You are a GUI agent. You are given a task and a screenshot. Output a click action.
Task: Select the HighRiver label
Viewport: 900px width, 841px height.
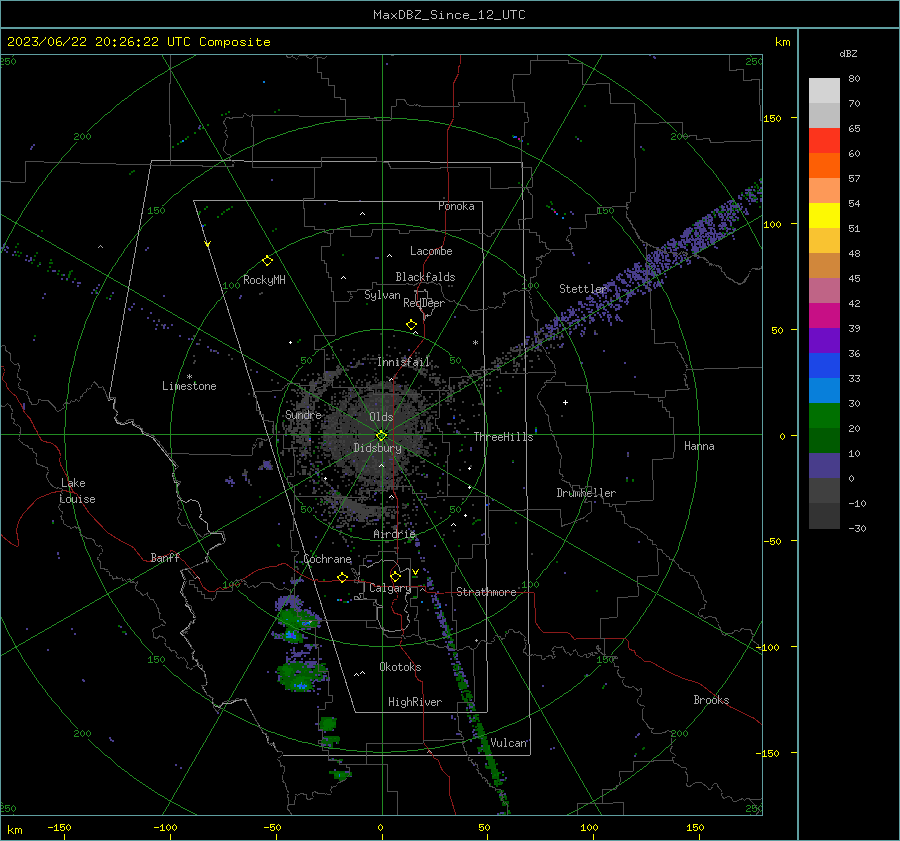415,702
